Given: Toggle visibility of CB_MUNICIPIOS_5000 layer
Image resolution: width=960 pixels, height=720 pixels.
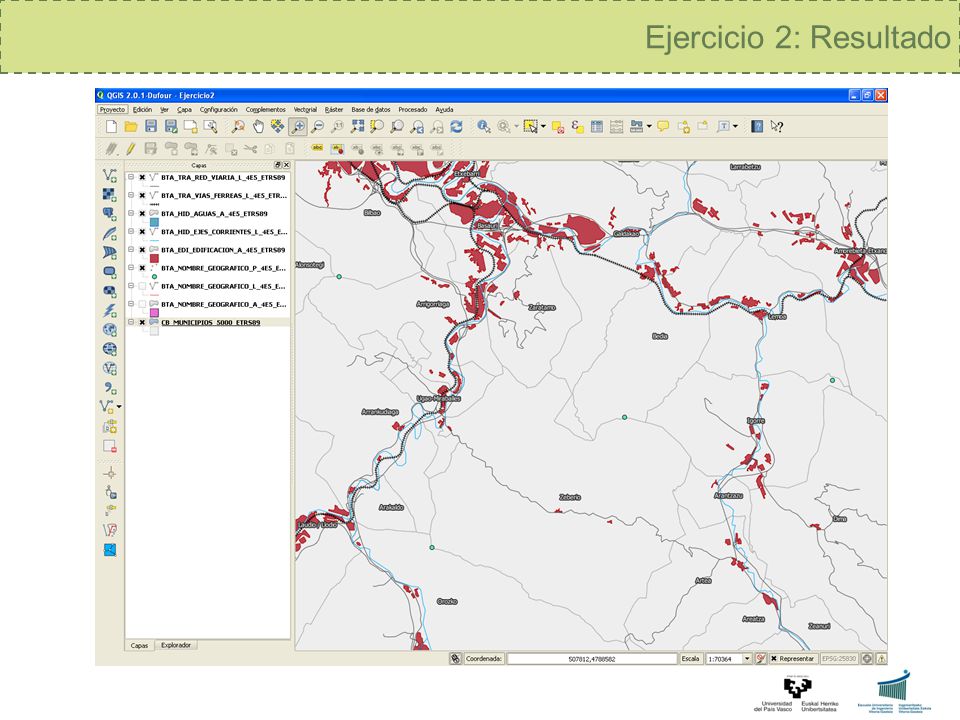Looking at the screenshot, I should pos(142,323).
